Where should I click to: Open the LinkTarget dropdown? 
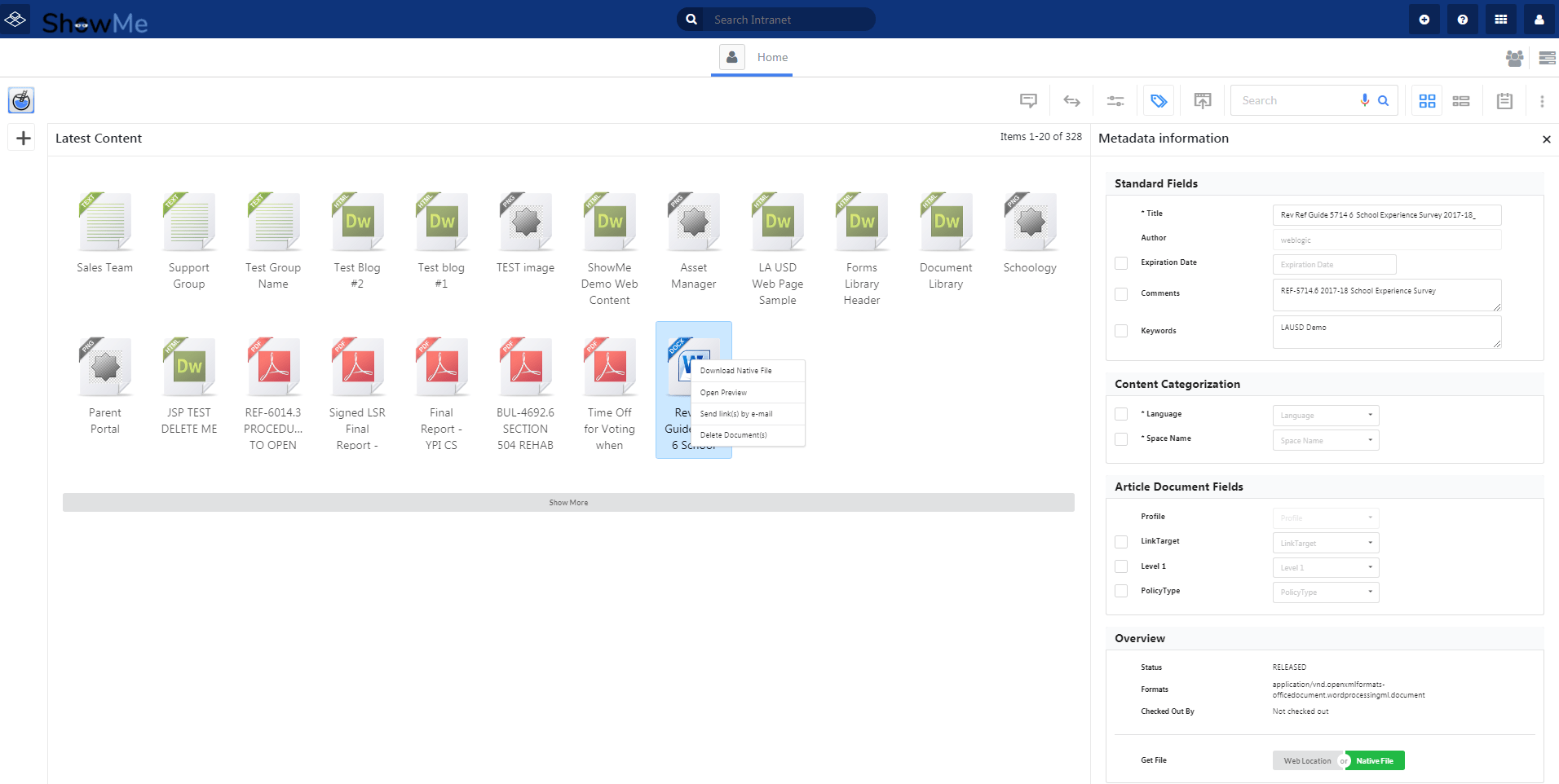click(1325, 544)
